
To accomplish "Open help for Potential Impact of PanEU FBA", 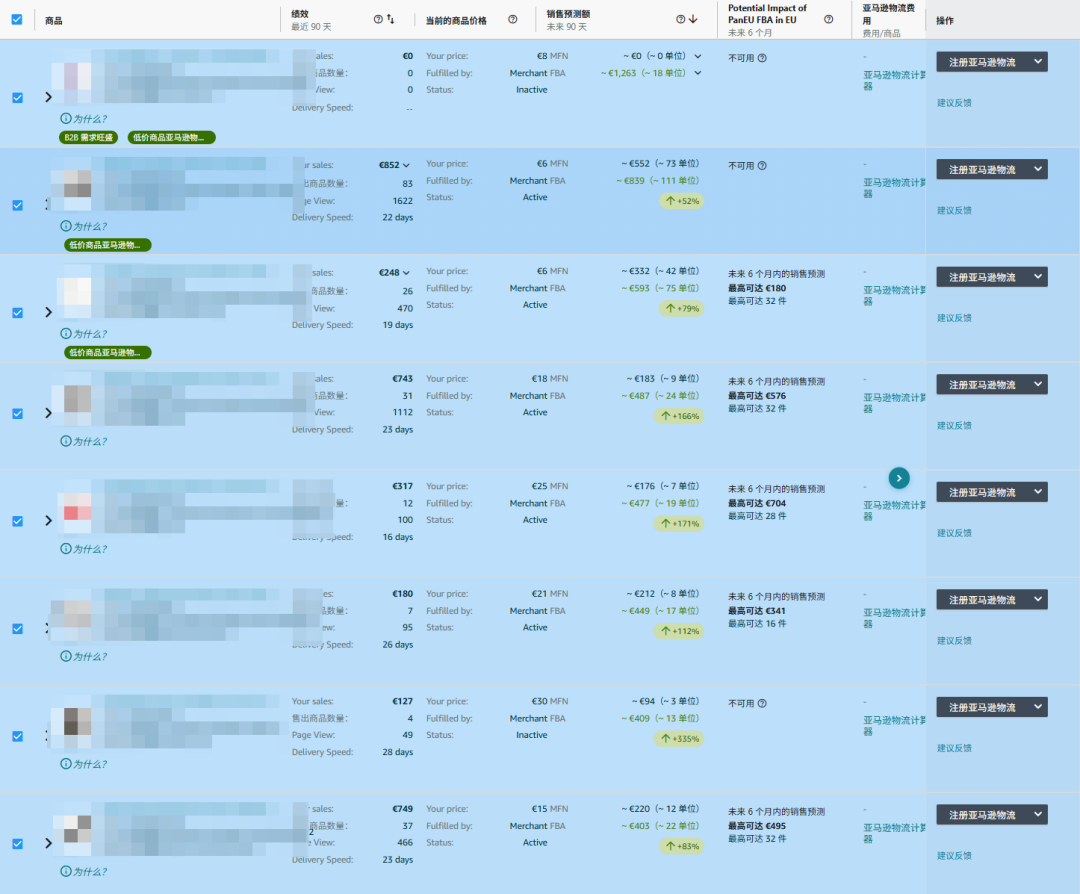I will 829,19.
